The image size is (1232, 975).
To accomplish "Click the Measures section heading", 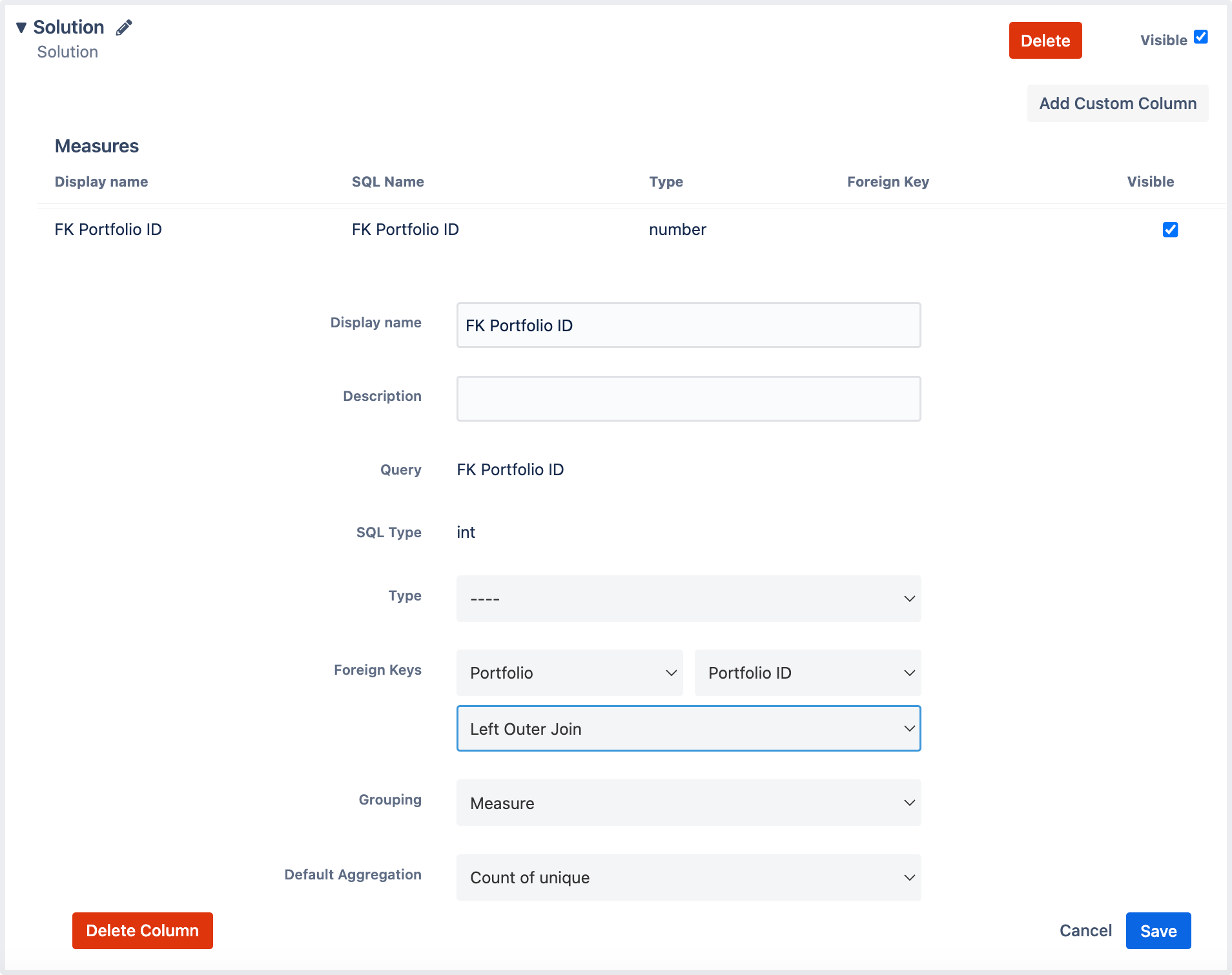I will point(96,146).
